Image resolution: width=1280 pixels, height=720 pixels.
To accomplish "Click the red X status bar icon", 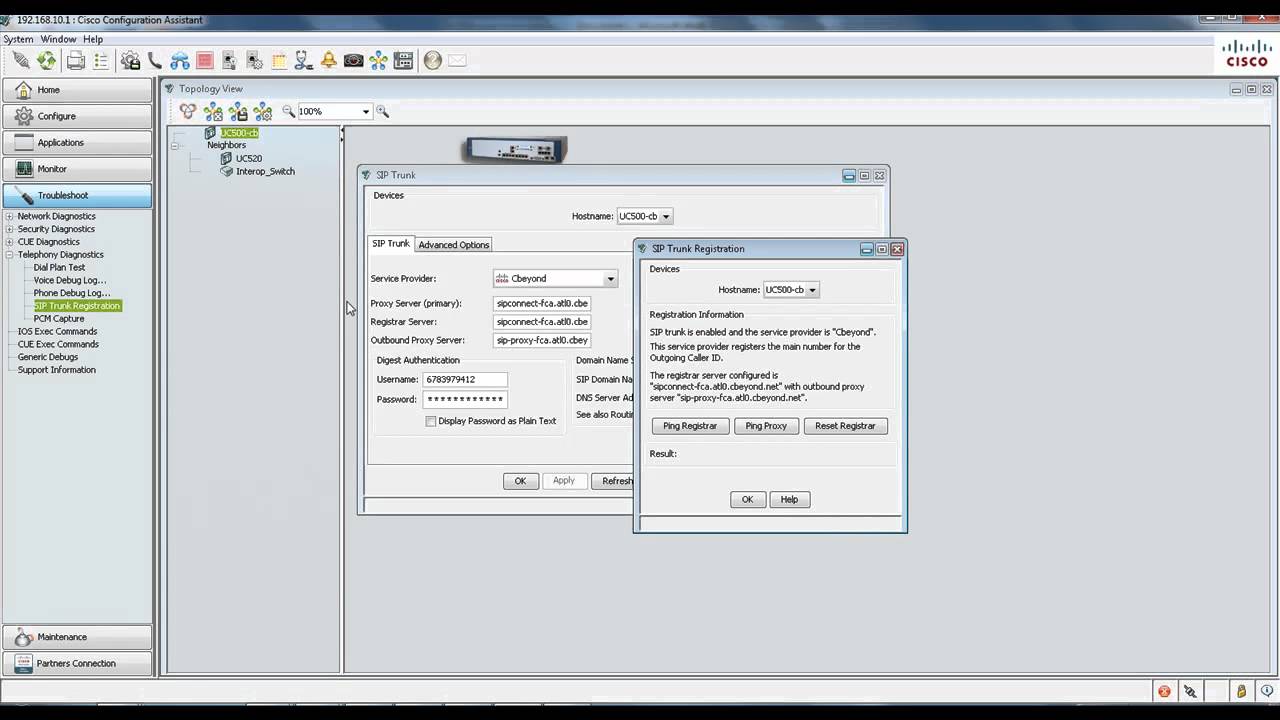I will pyautogui.click(x=1164, y=691).
